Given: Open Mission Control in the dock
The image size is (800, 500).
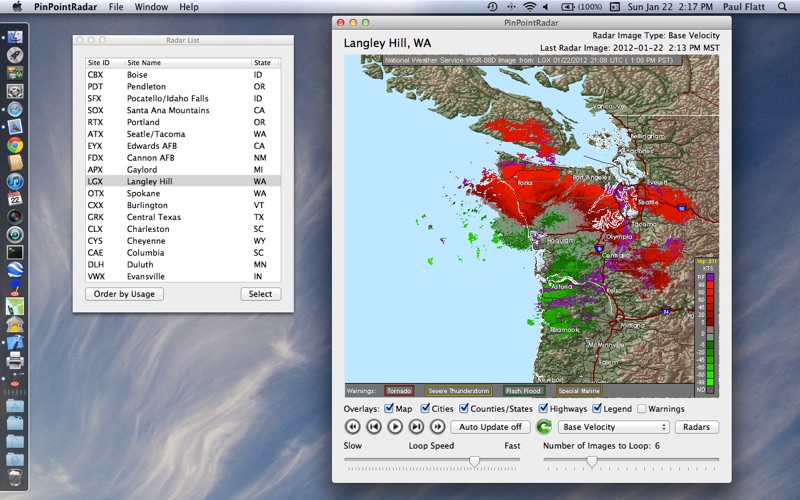Looking at the screenshot, I should (x=15, y=73).
